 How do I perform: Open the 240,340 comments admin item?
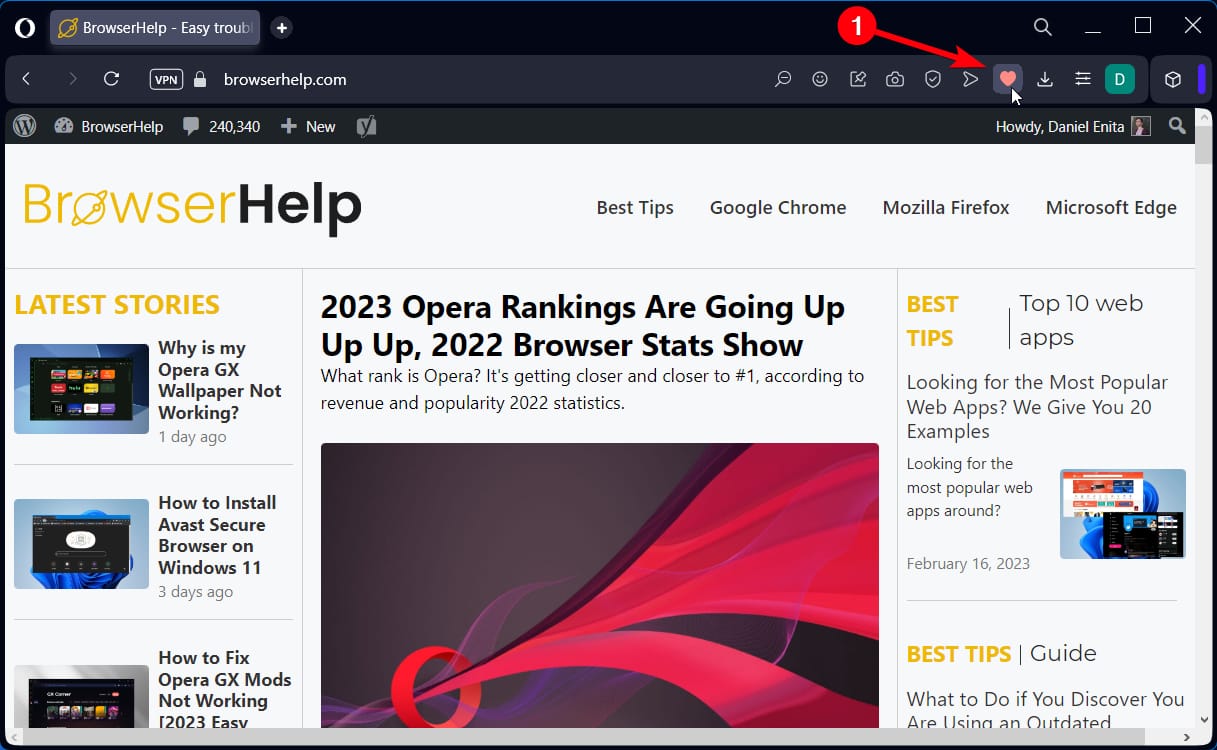click(x=221, y=126)
